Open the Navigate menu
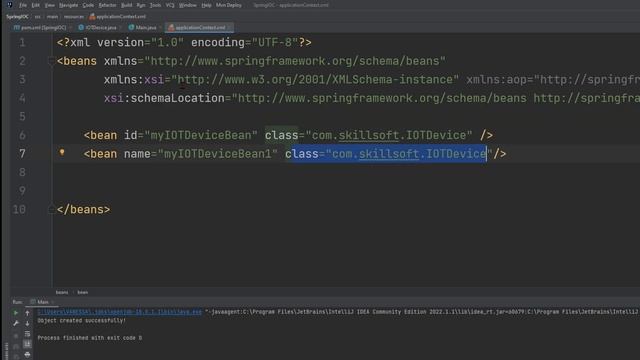The image size is (640, 360). (x=68, y=5)
